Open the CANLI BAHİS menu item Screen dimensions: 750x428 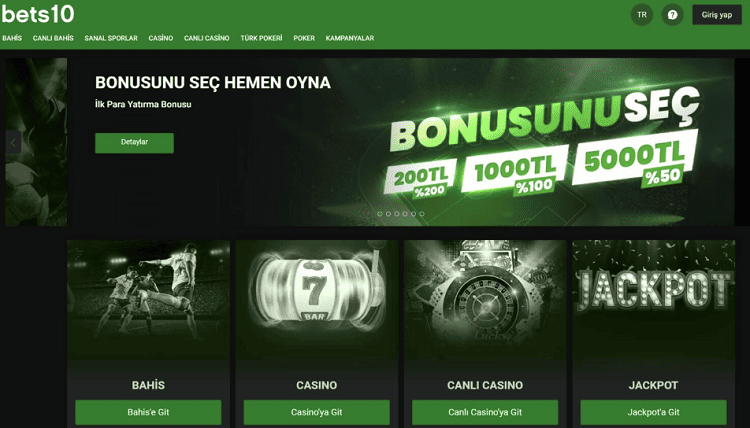coord(53,38)
